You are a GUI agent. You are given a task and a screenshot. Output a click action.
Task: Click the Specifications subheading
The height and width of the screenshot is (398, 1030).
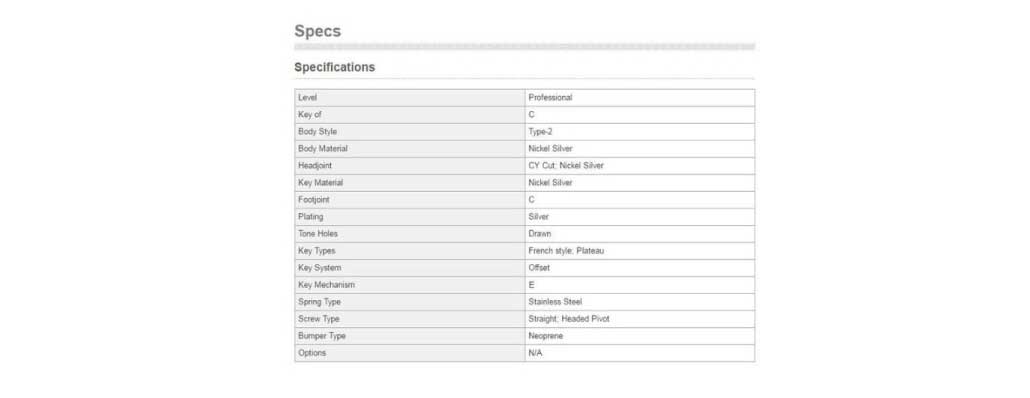pos(334,67)
